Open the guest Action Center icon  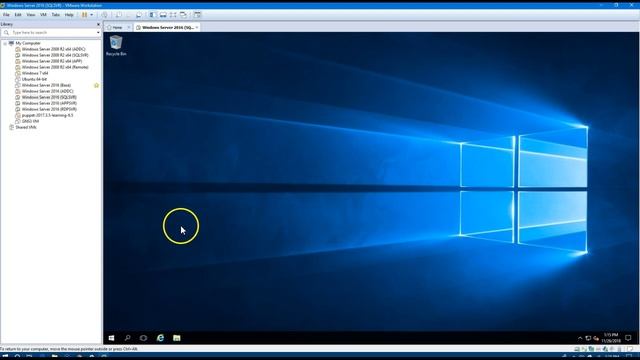pos(629,338)
